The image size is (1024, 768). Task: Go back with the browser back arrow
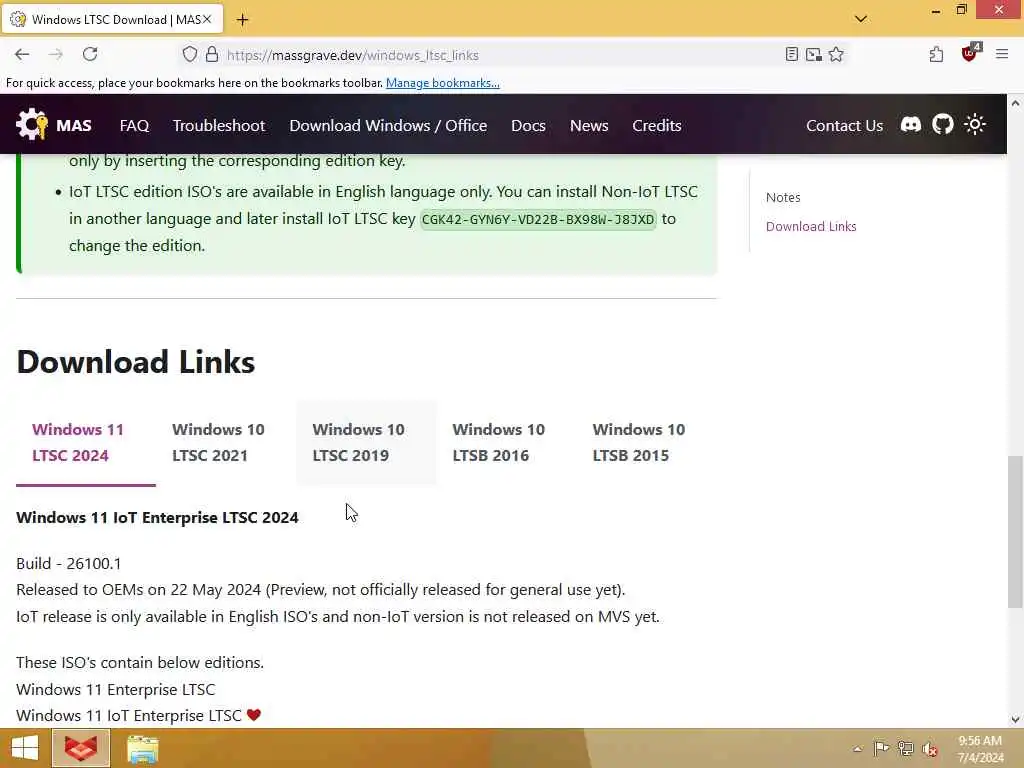point(22,55)
